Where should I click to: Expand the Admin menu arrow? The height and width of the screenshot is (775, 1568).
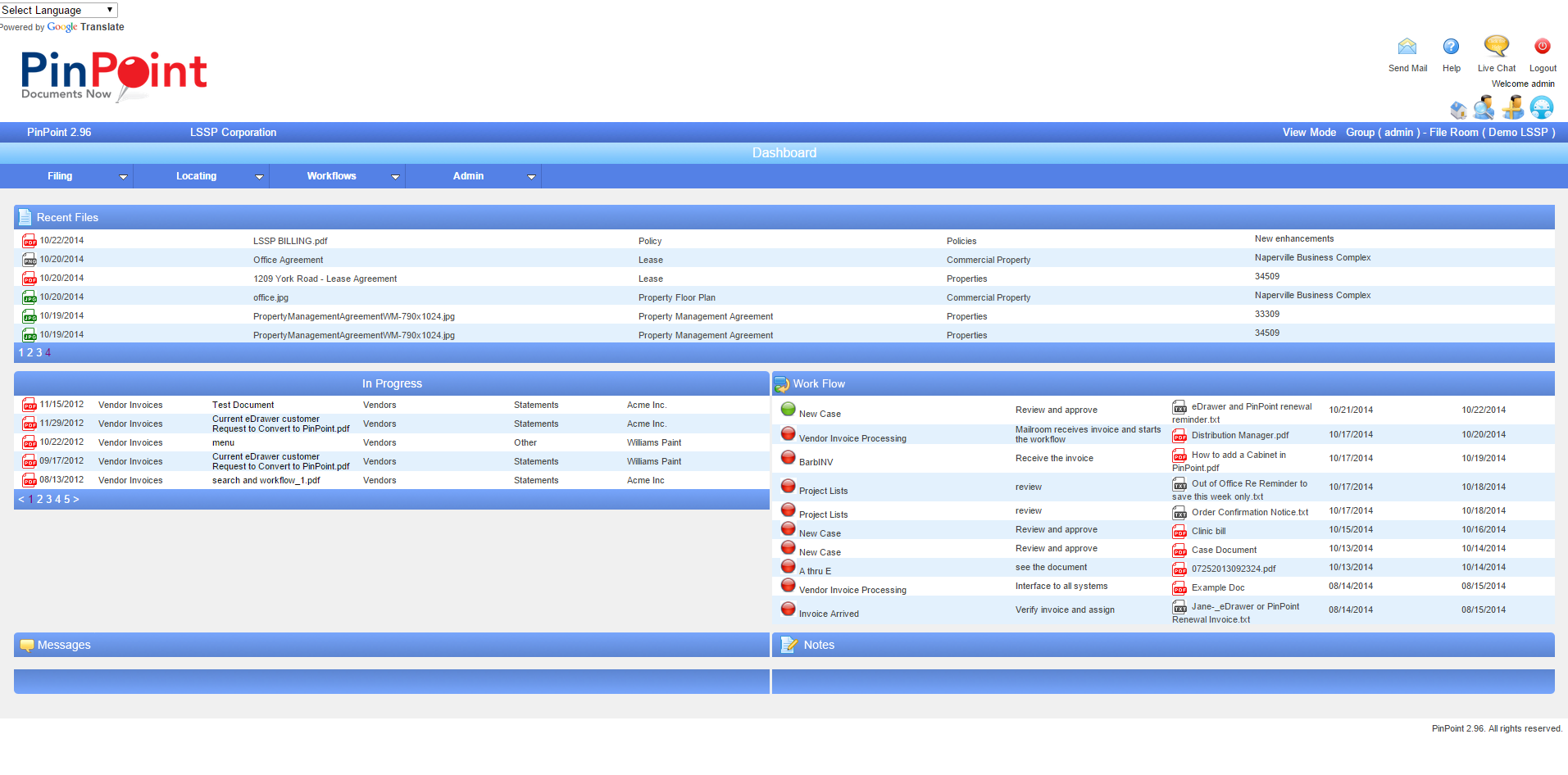click(x=532, y=176)
